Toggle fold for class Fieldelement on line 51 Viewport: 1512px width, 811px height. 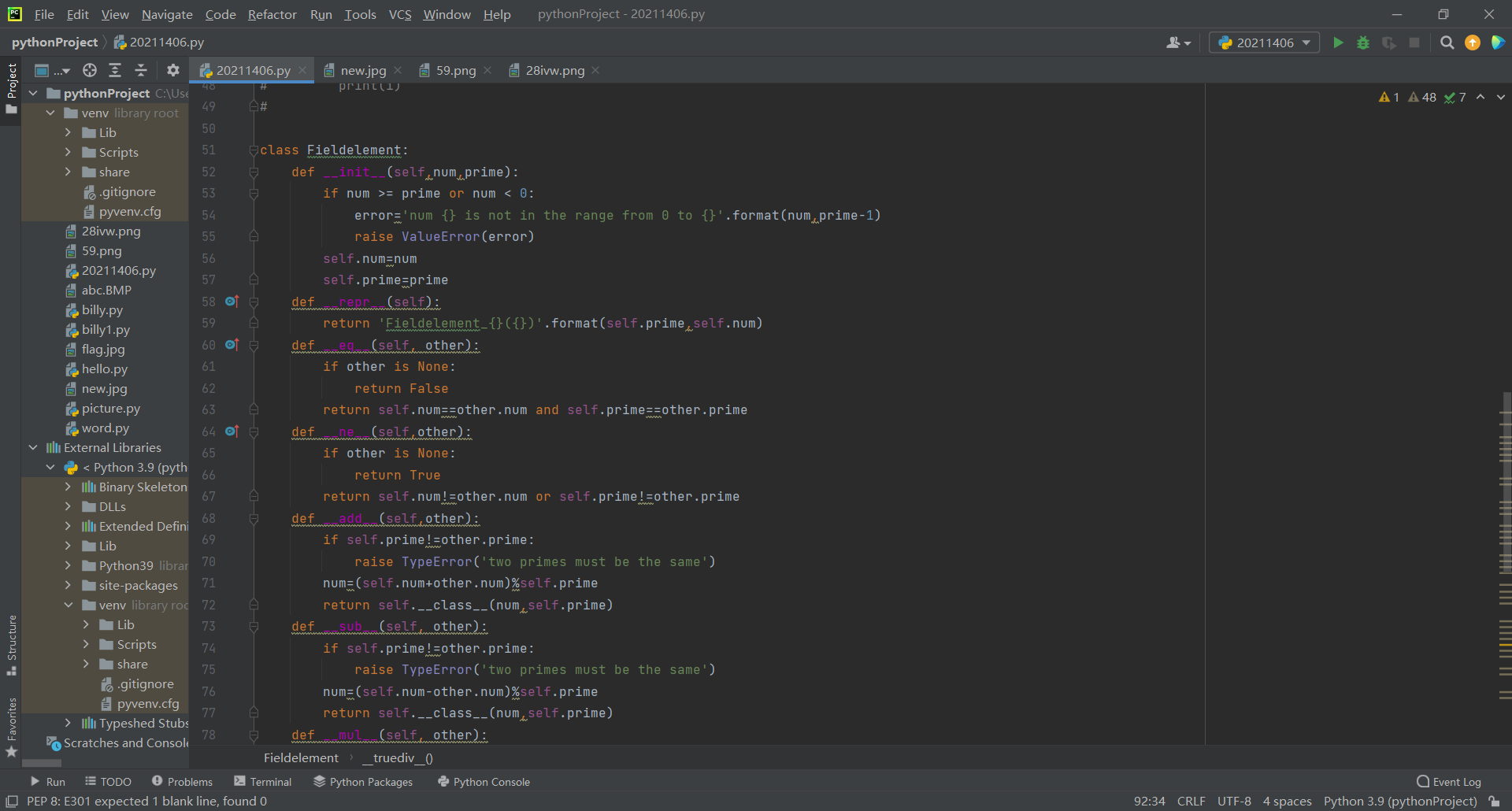(x=254, y=150)
